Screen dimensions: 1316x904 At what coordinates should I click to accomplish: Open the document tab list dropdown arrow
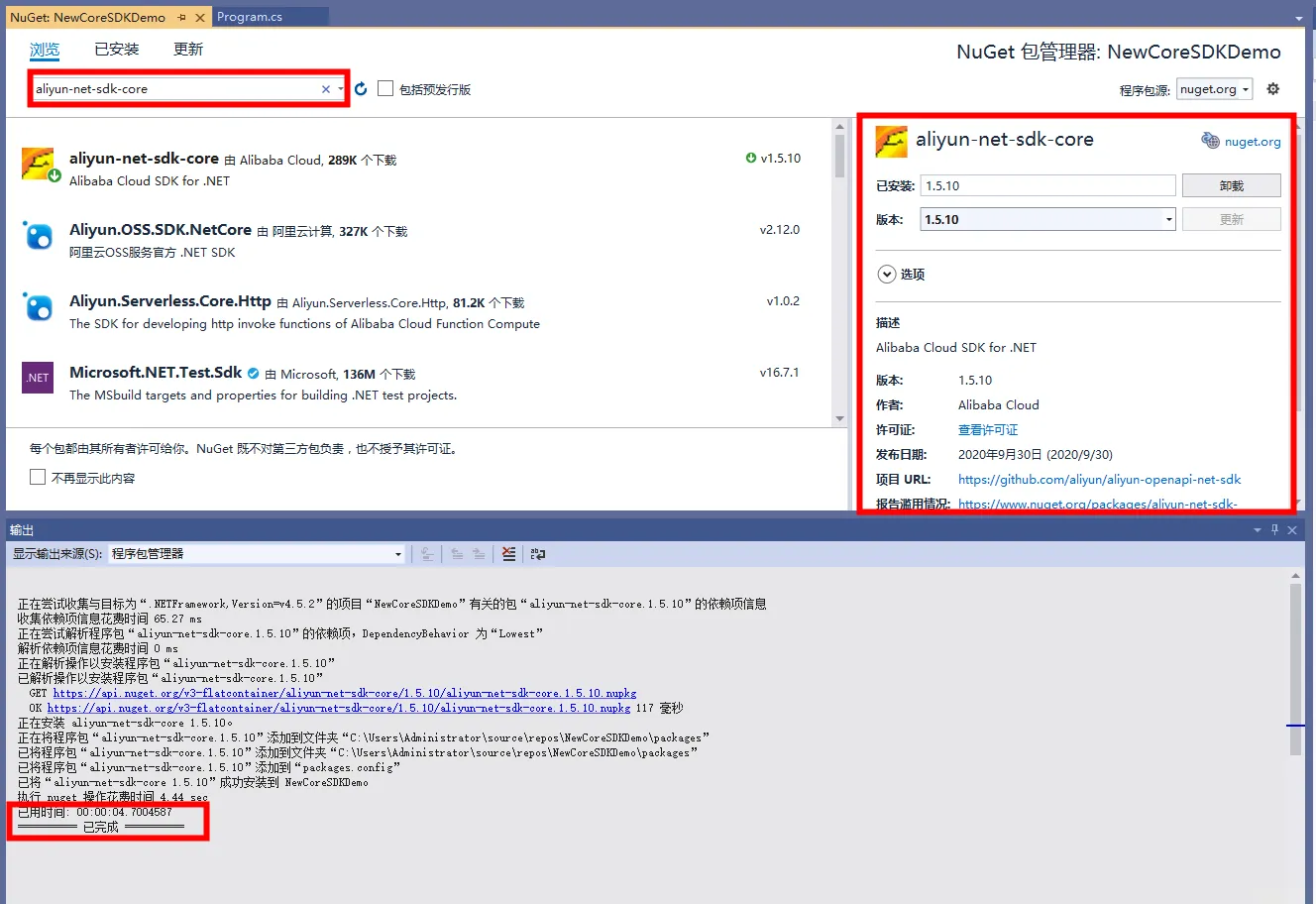click(x=1299, y=18)
